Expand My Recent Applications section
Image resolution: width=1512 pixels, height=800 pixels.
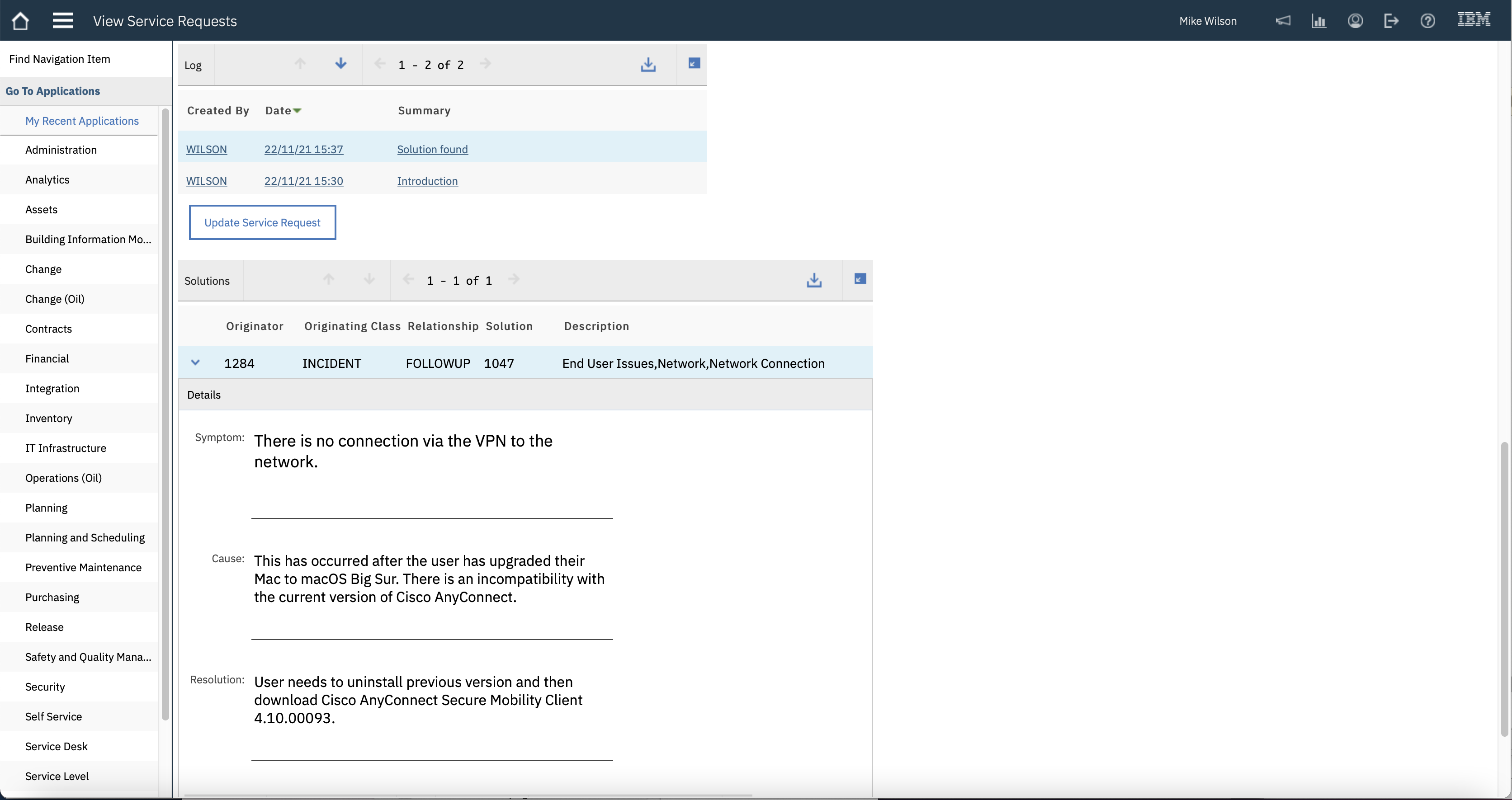pos(81,121)
